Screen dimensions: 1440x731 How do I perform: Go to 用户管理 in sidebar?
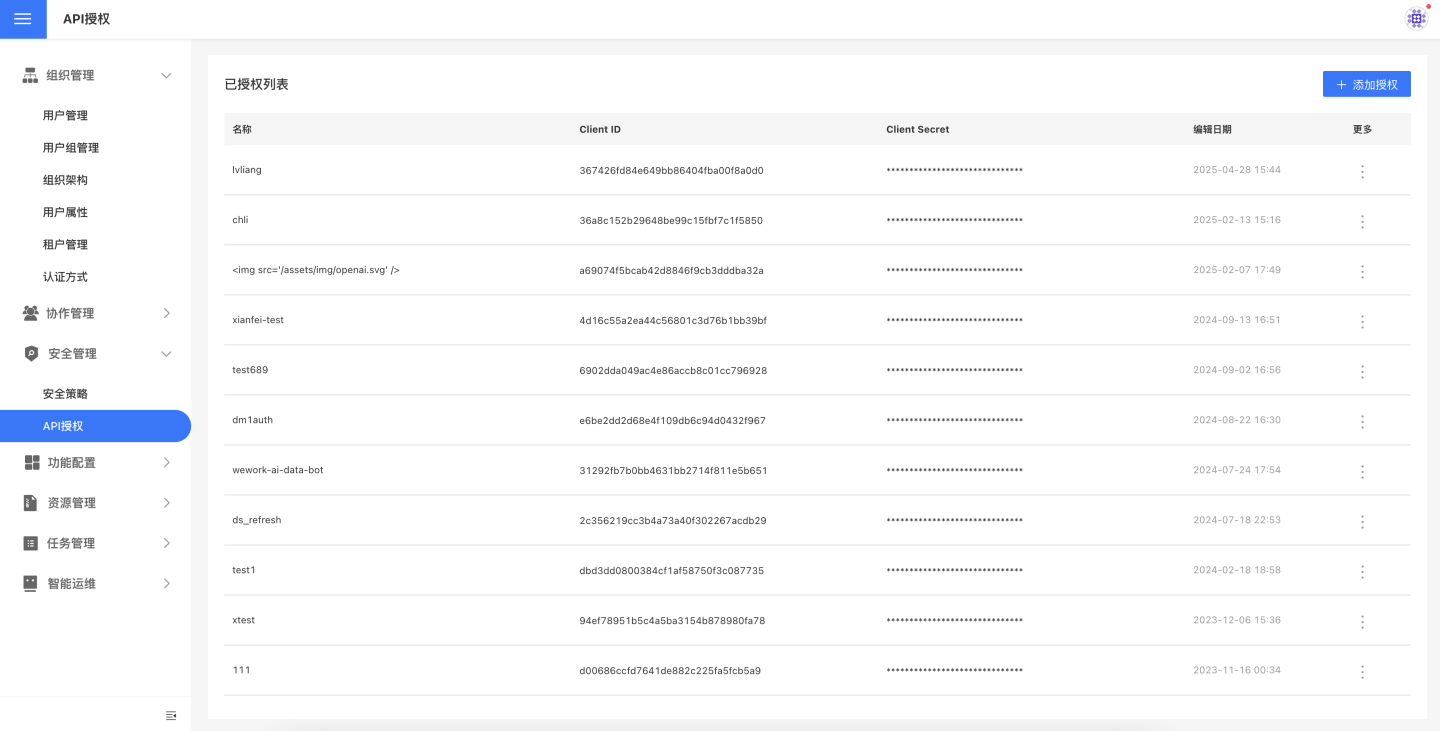[x=65, y=116]
